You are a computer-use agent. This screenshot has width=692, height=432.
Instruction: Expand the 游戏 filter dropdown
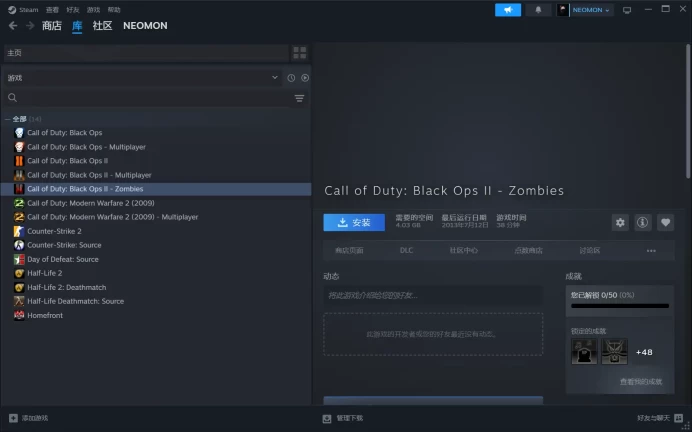pyautogui.click(x=142, y=78)
